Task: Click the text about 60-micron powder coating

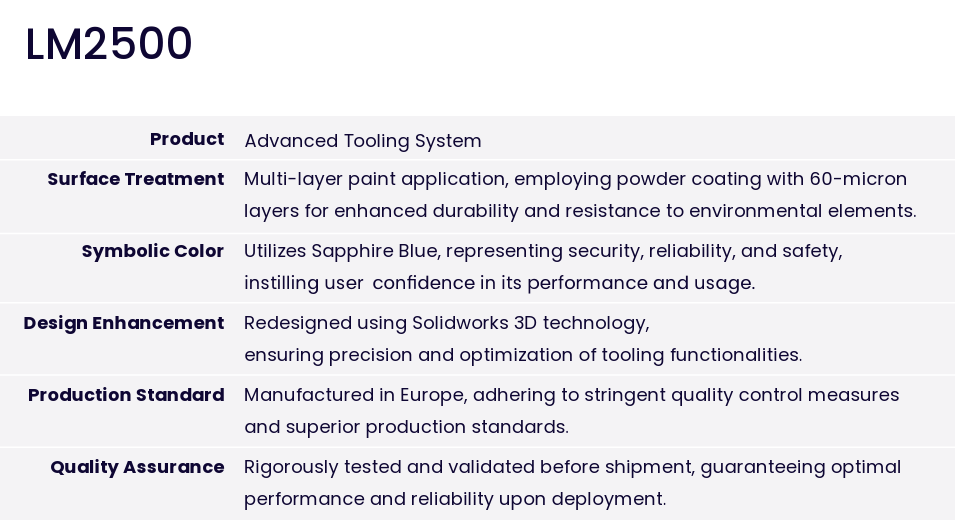Action: pos(576,179)
